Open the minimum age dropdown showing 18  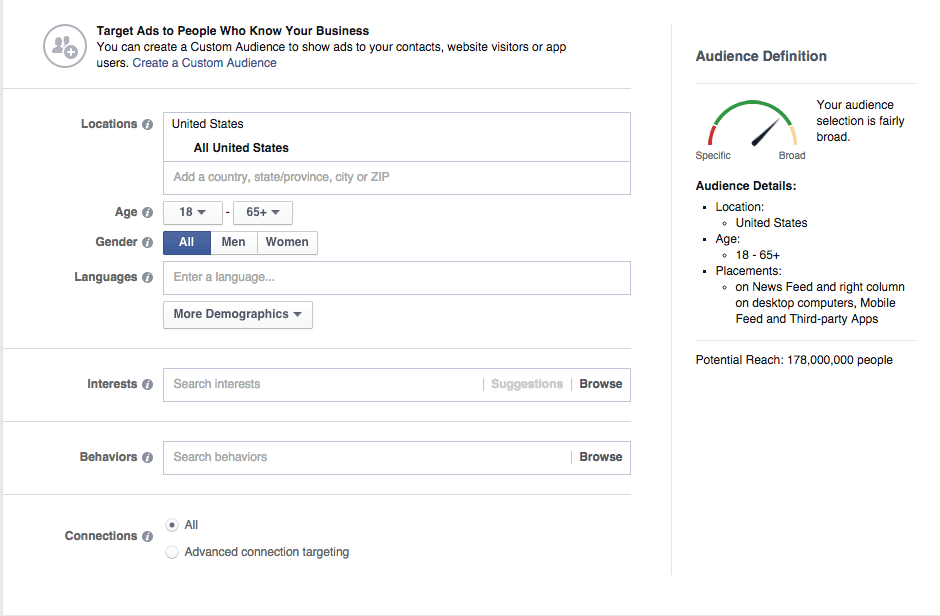(192, 212)
